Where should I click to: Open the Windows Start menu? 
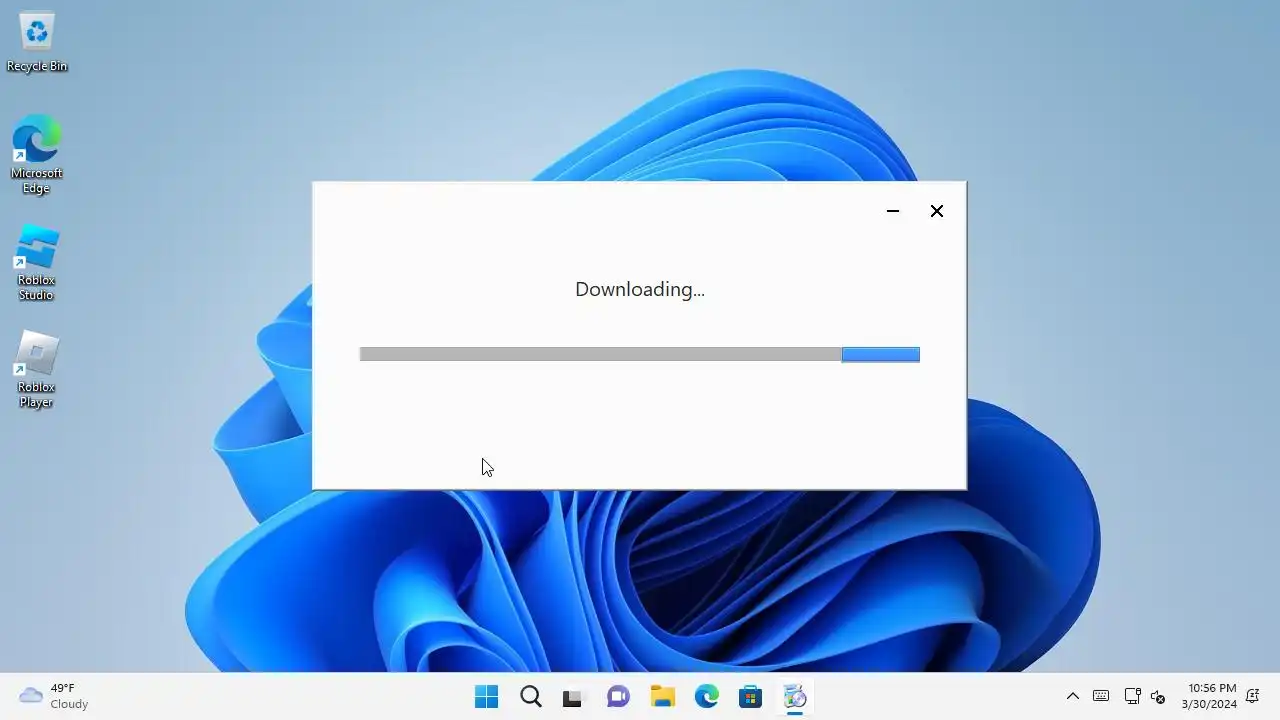(x=487, y=696)
